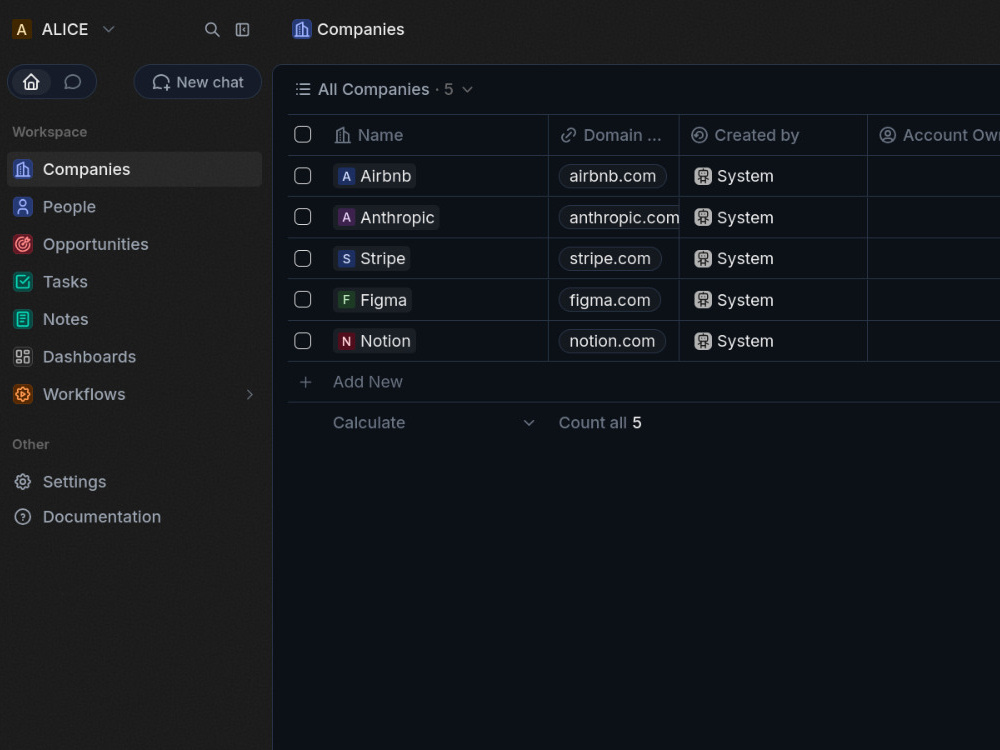This screenshot has width=1000, height=750.
Task: Click the Opportunities target icon
Action: (23, 244)
